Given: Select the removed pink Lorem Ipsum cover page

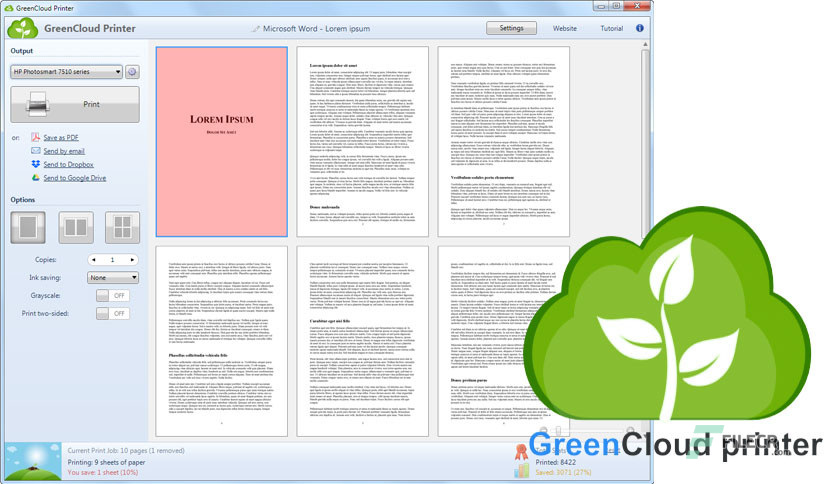Looking at the screenshot, I should pyautogui.click(x=222, y=141).
